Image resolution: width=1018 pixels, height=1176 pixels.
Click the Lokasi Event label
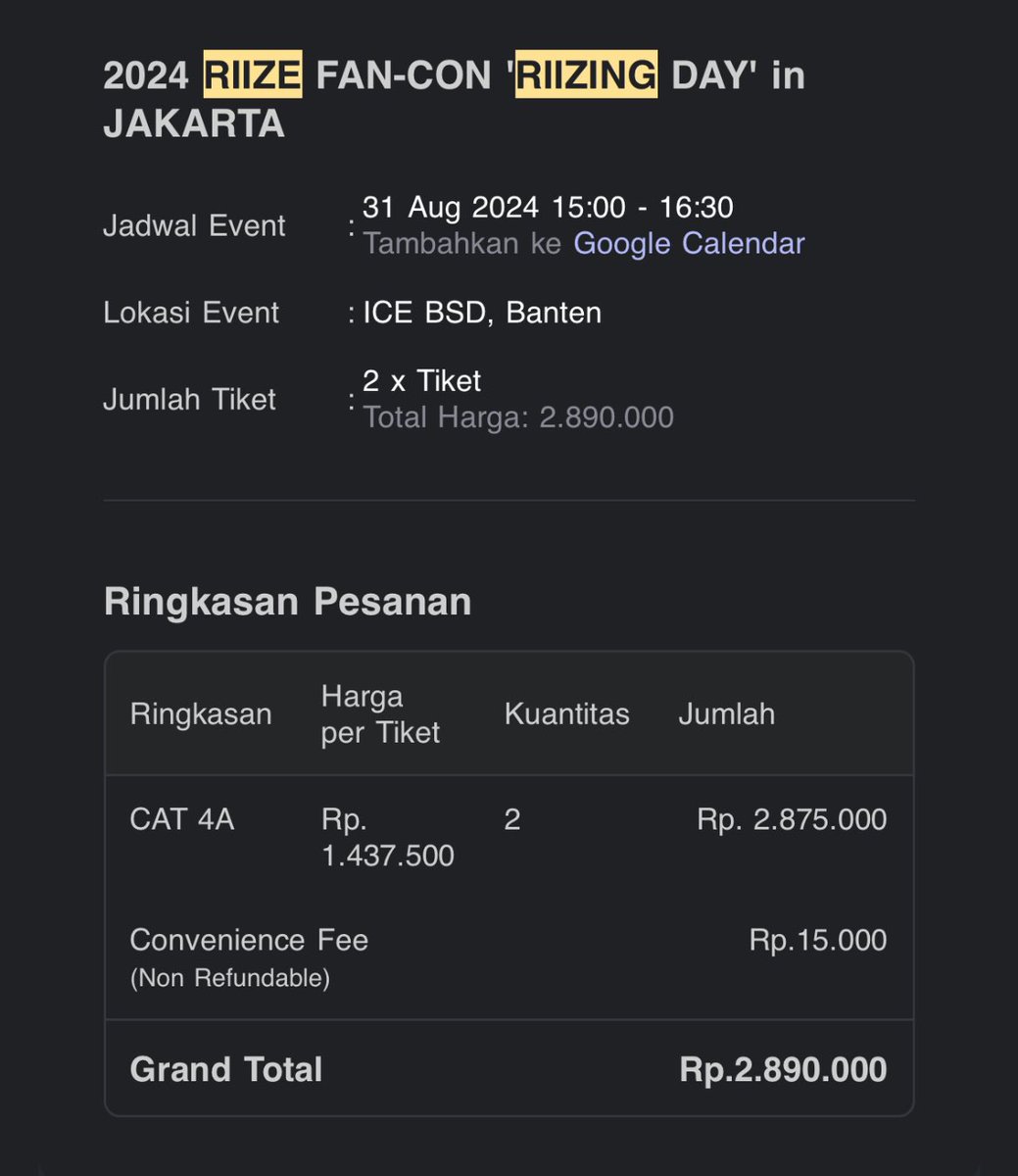[191, 313]
